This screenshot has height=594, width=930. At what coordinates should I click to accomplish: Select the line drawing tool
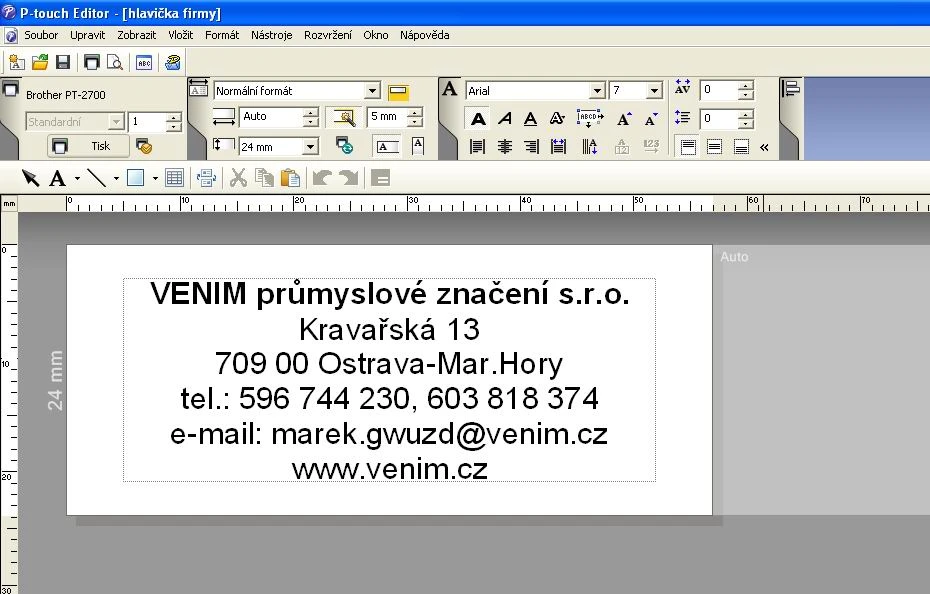(x=97, y=178)
